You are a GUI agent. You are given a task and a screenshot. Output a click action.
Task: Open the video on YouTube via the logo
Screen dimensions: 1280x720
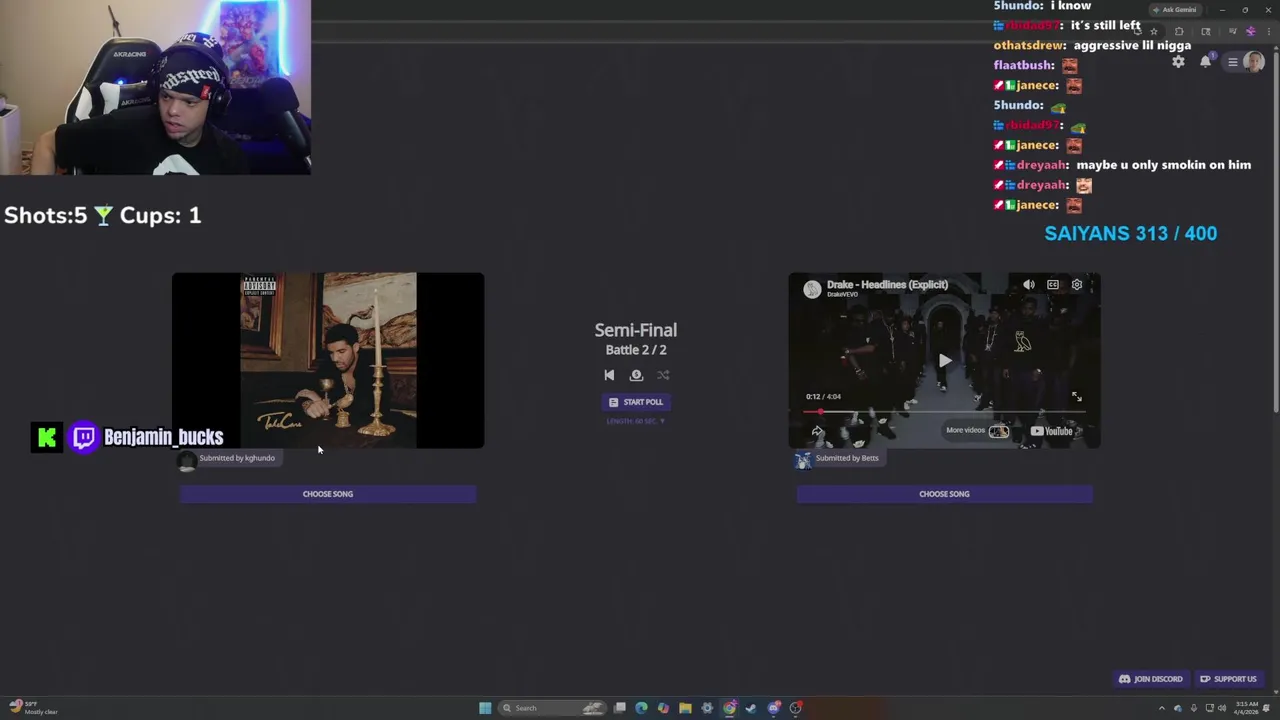[x=1052, y=431]
